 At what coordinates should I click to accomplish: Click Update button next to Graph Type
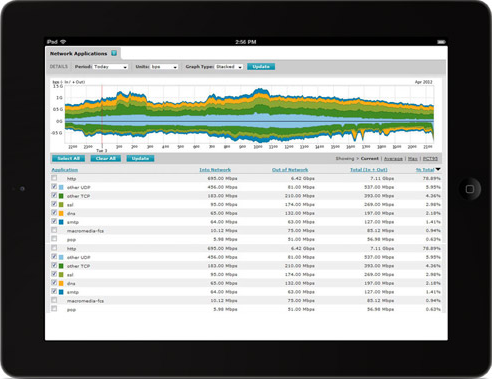point(261,67)
